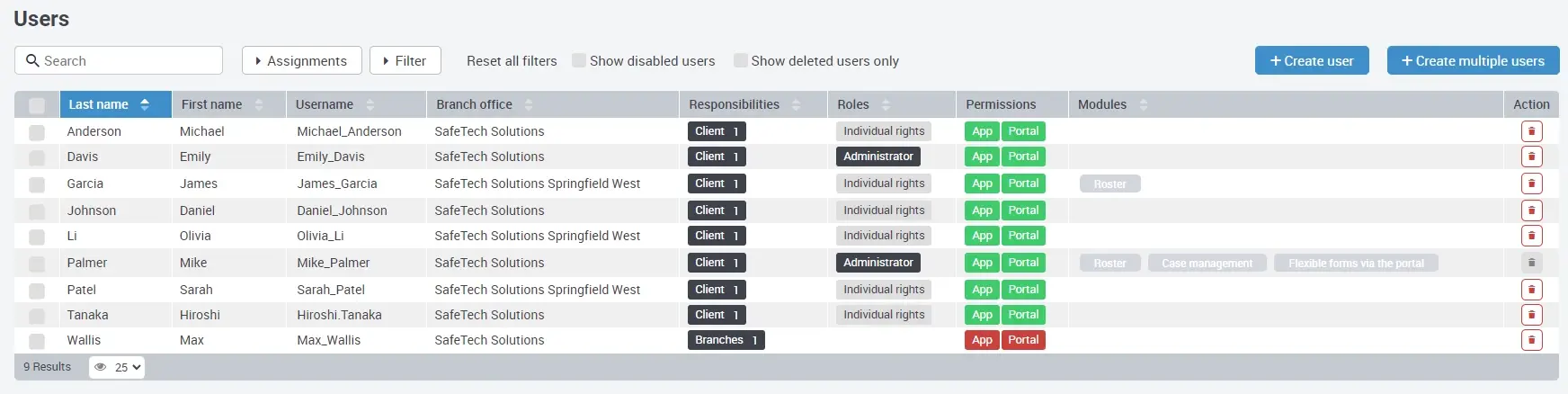Check the select-all header checkbox
Screen dimensions: 1568x394
tap(37, 105)
